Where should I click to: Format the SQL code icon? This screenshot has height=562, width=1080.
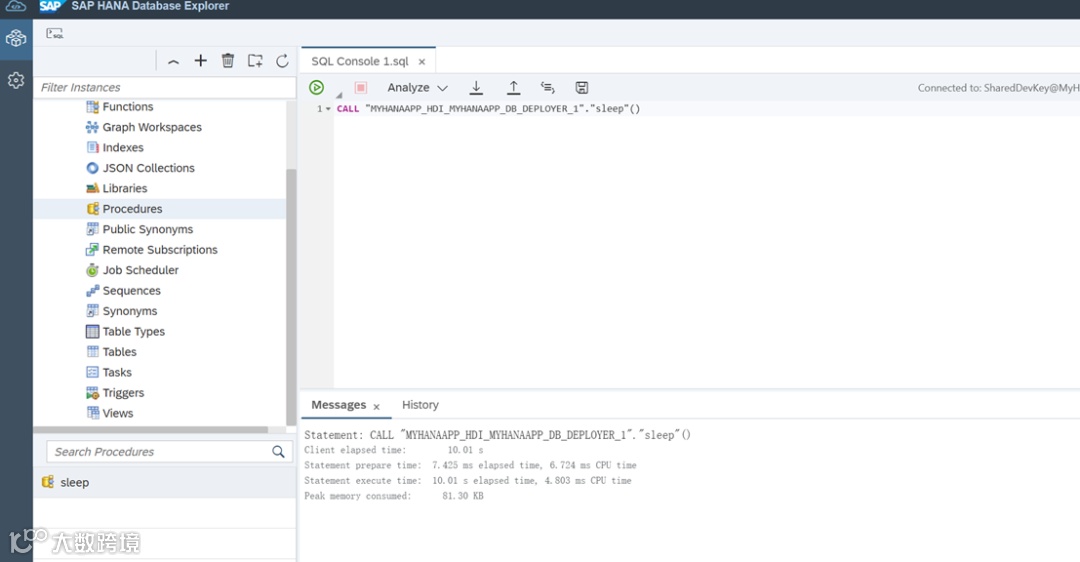pyautogui.click(x=548, y=87)
